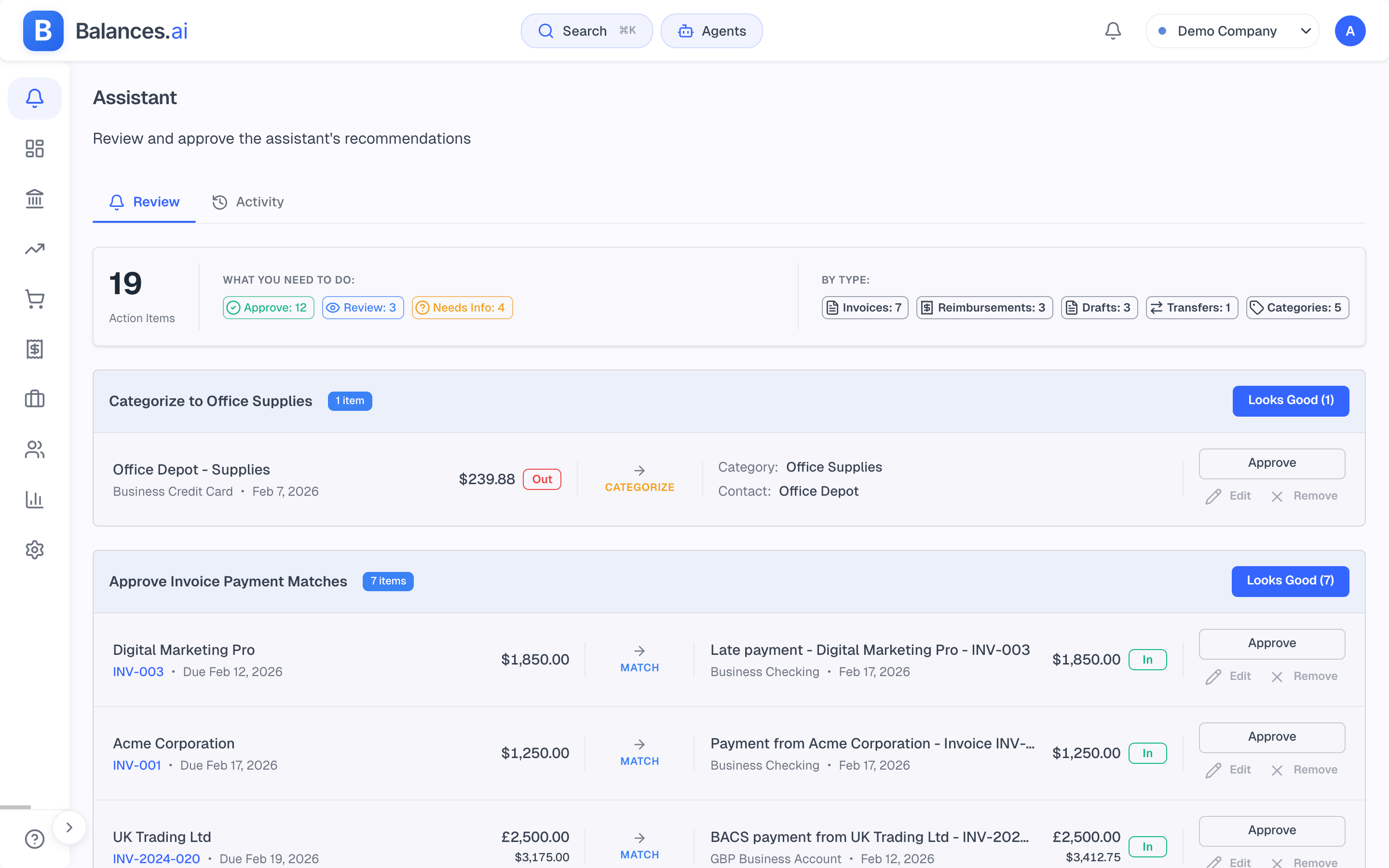Open the Demo Company selector dropdown

(x=1232, y=30)
